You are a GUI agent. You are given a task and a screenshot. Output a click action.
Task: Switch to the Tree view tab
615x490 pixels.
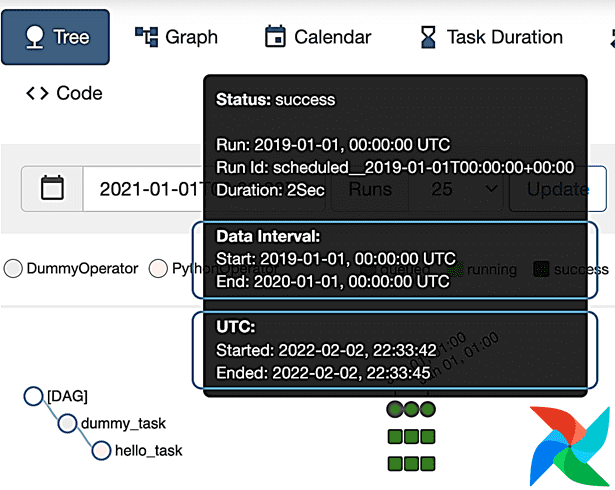(55, 37)
